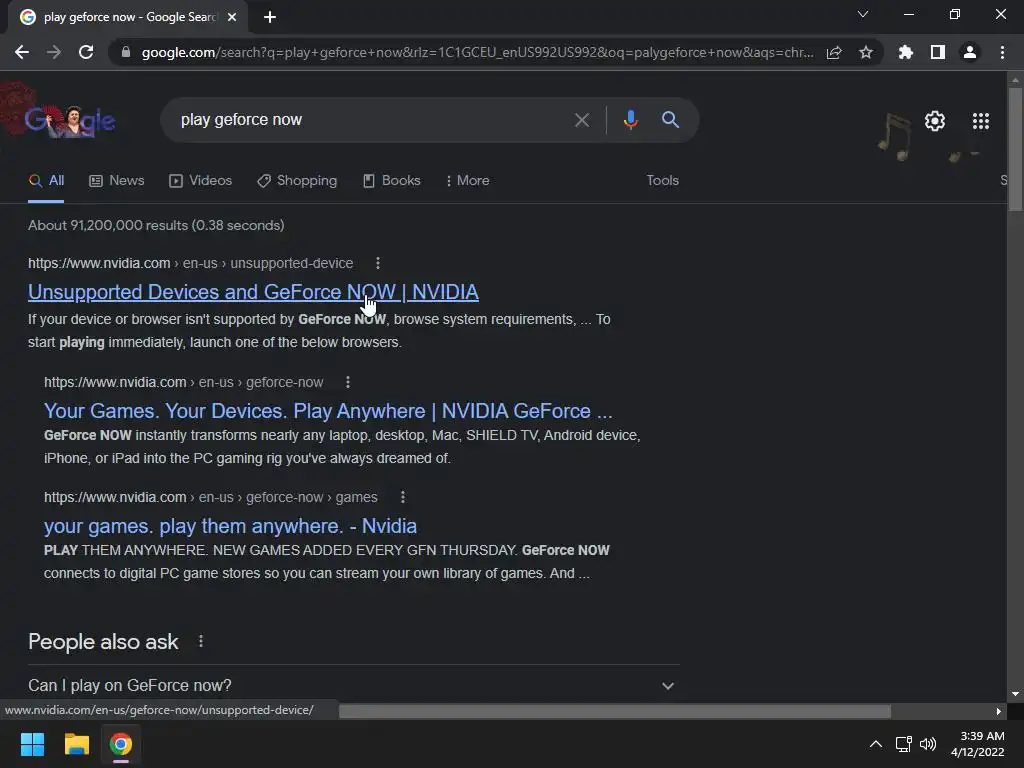The width and height of the screenshot is (1024, 768).
Task: Click the horizontal scrollbar right arrow
Action: coord(999,711)
